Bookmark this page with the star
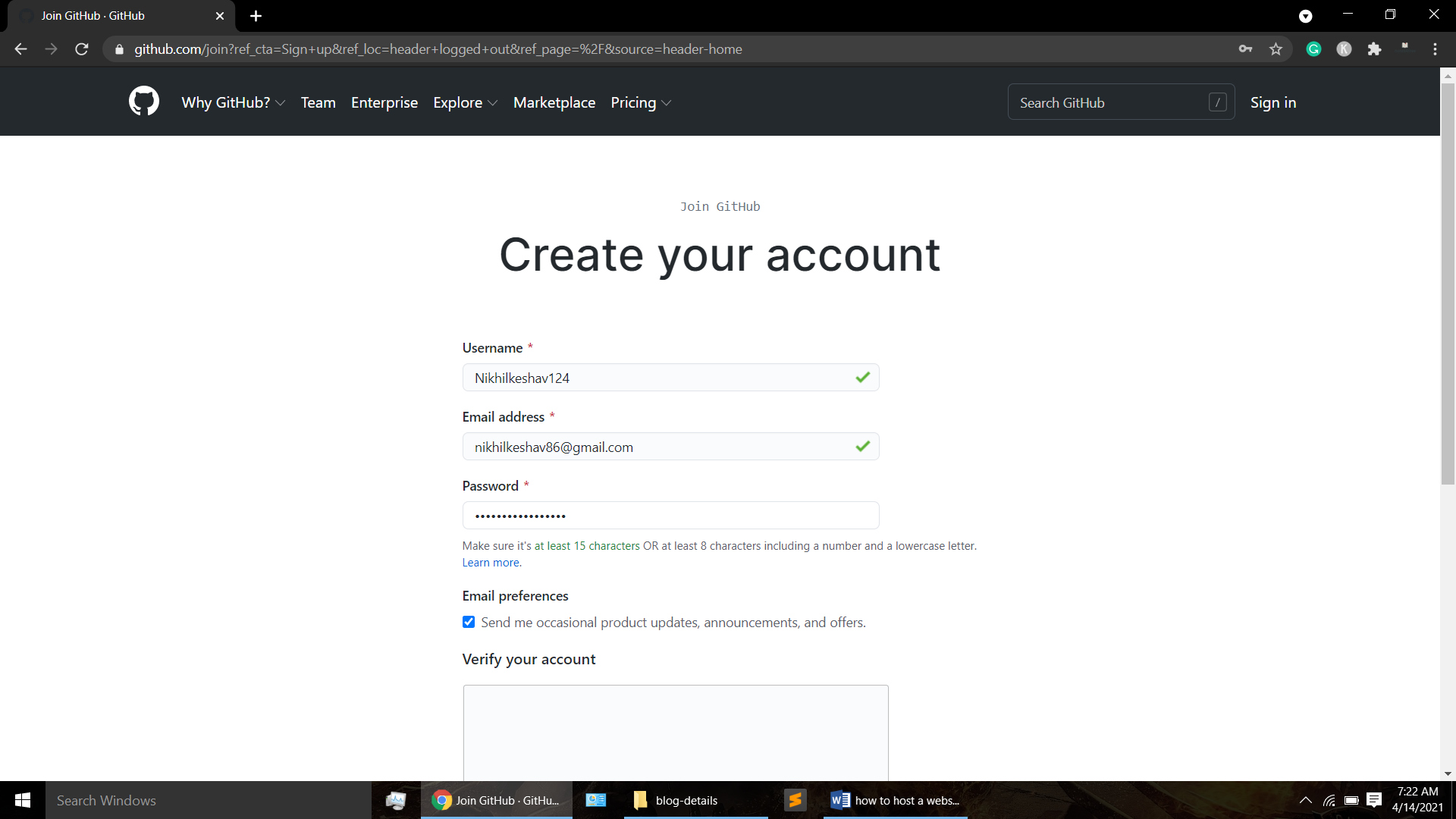 pyautogui.click(x=1276, y=49)
